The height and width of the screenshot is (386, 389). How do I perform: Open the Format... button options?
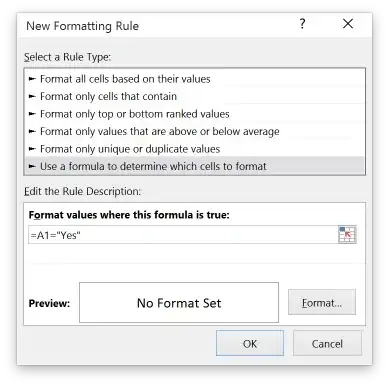pos(322,302)
